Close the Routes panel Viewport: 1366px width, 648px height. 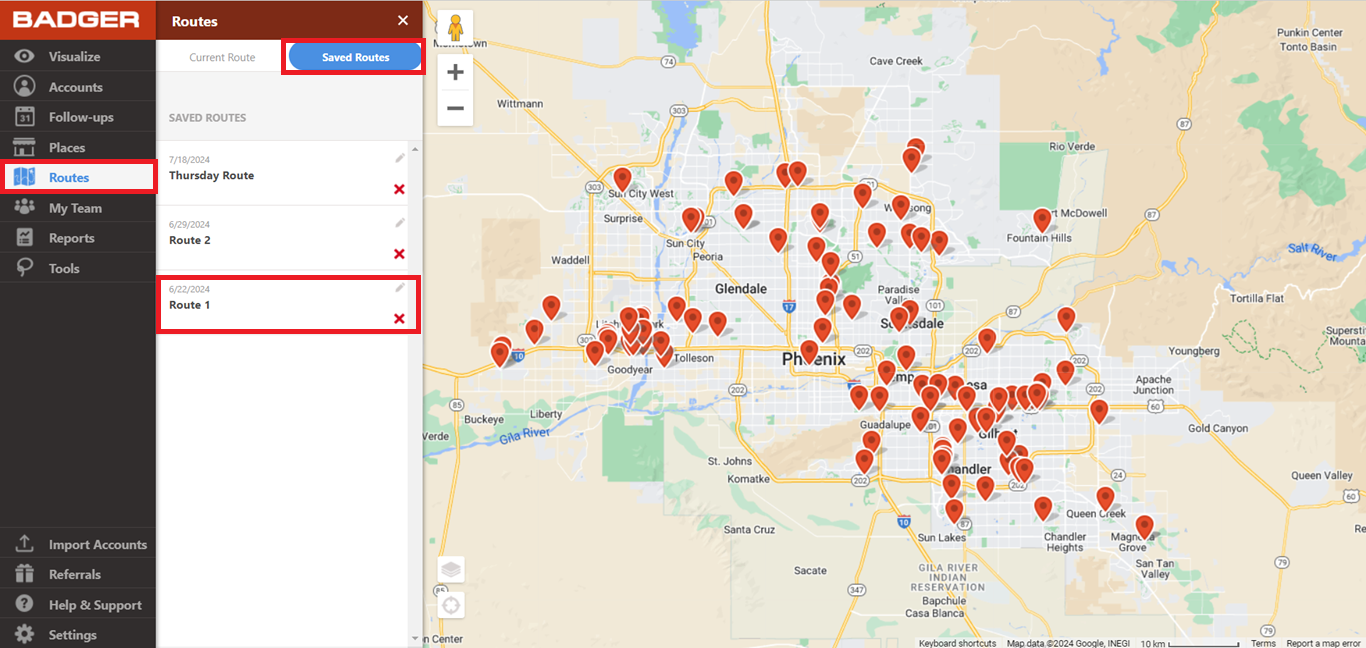[x=402, y=19]
